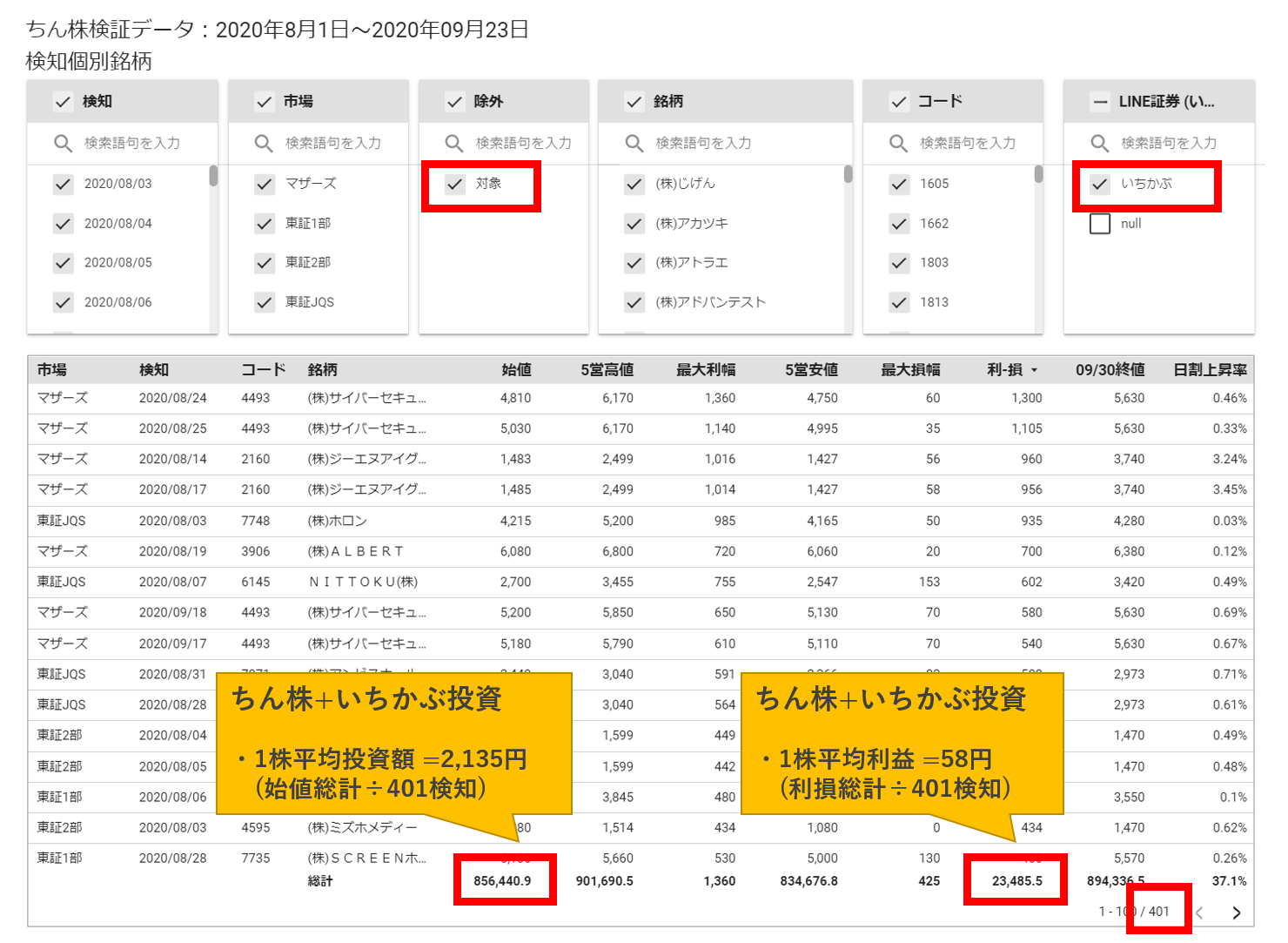The height and width of the screenshot is (943, 1288).
Task: Click the 利-損 column sort arrow
Action: 1035,370
